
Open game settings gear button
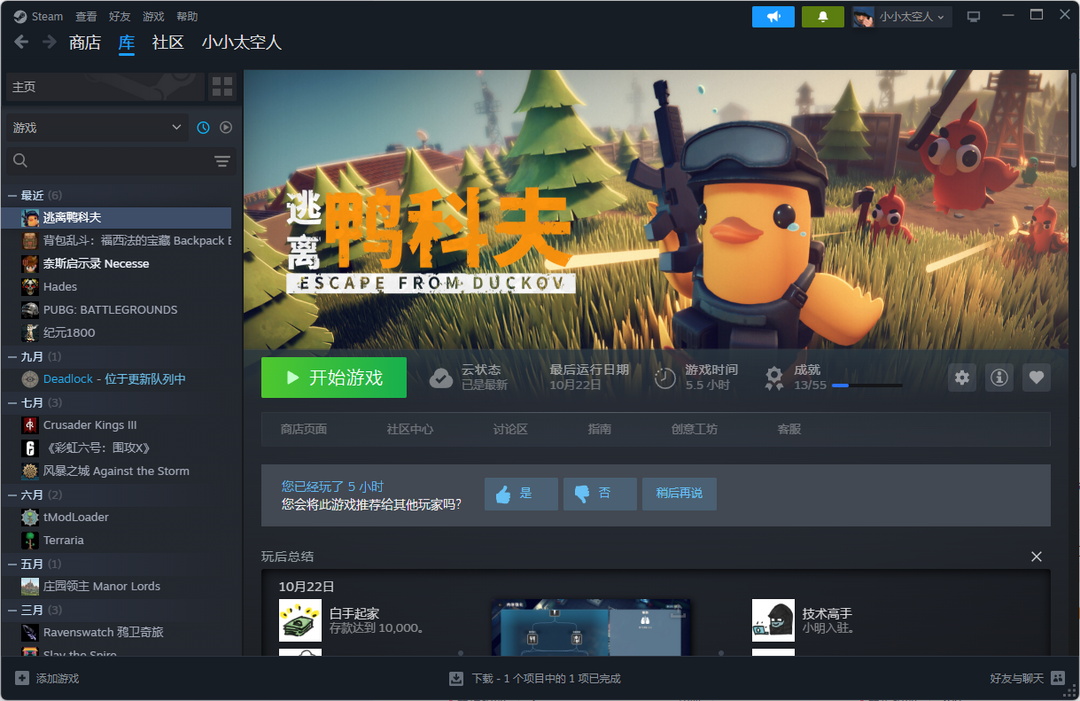(x=962, y=377)
